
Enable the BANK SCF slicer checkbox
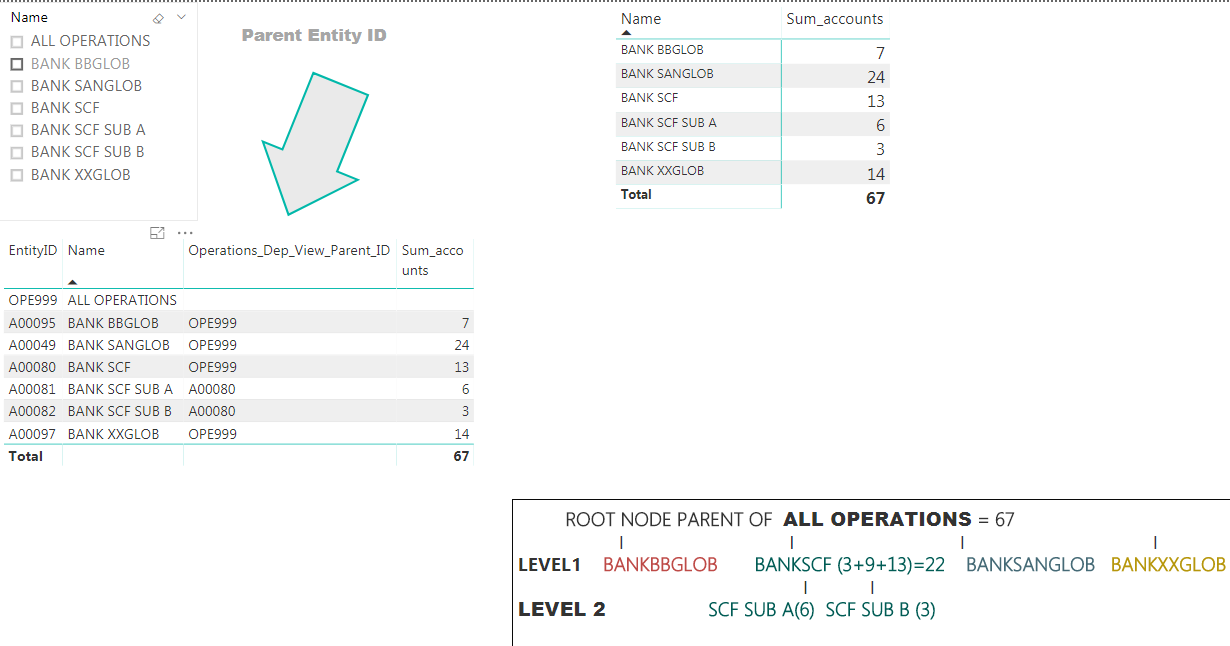[x=16, y=108]
